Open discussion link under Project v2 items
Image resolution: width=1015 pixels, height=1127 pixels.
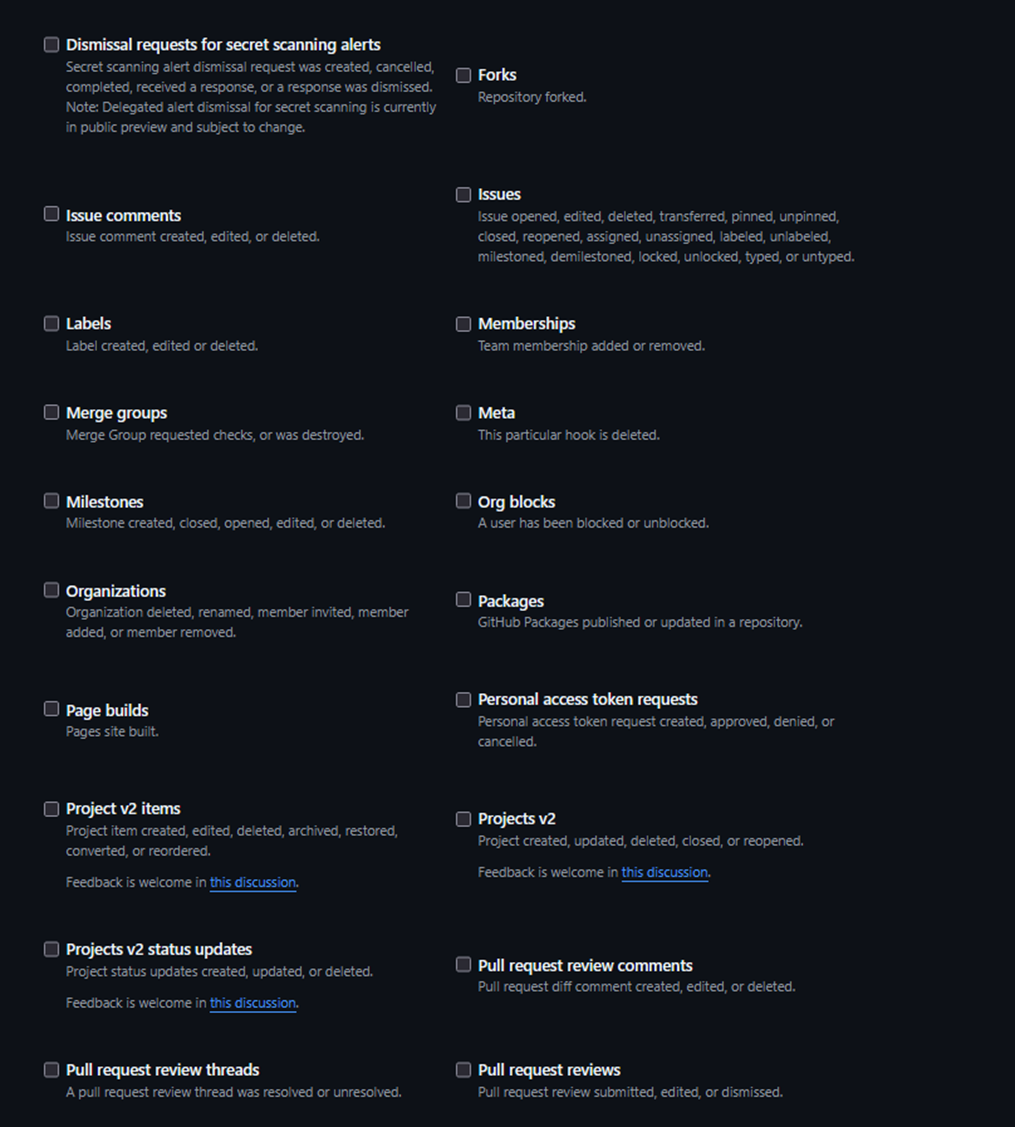[253, 882]
